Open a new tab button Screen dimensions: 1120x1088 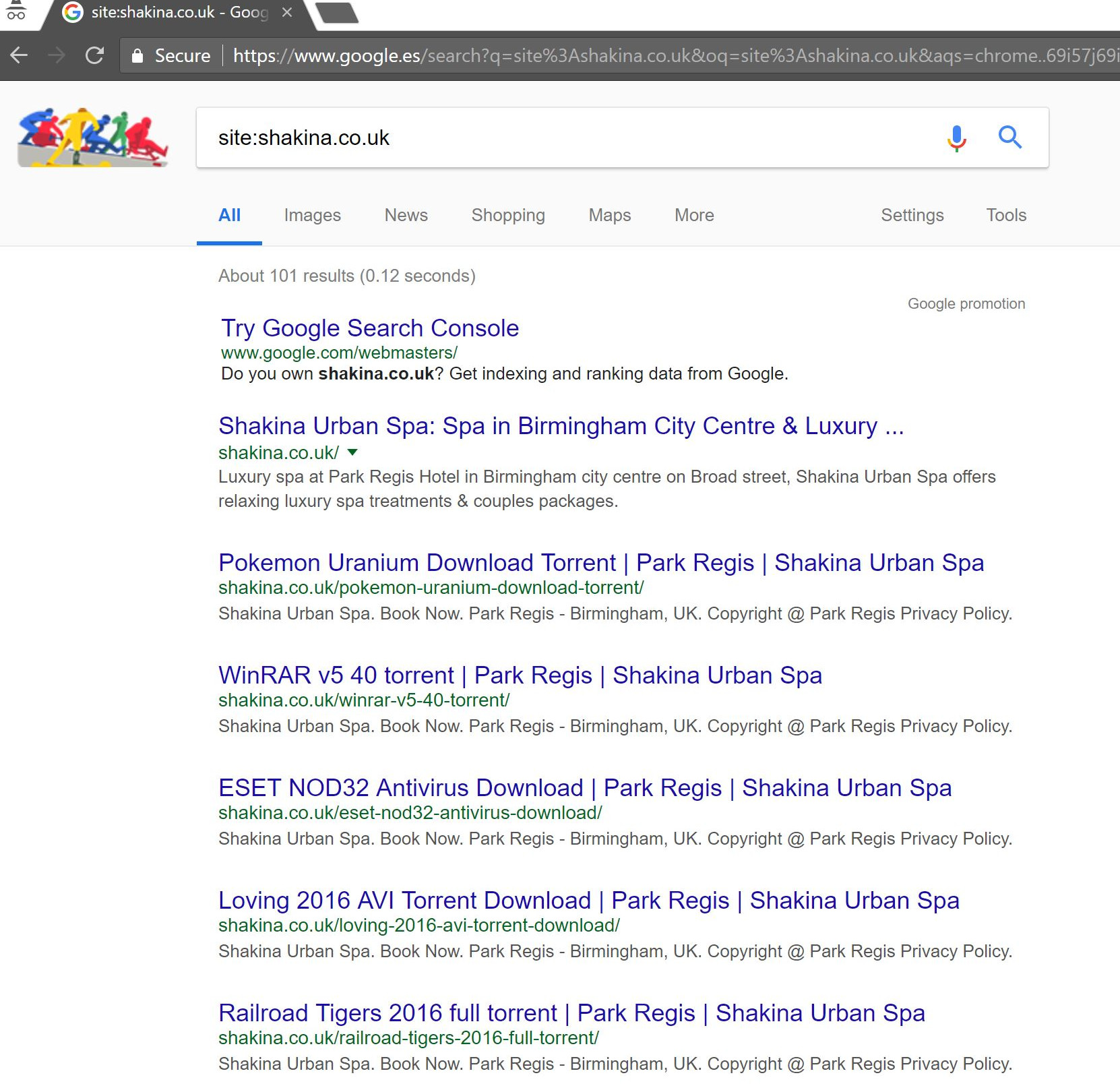pos(337,13)
